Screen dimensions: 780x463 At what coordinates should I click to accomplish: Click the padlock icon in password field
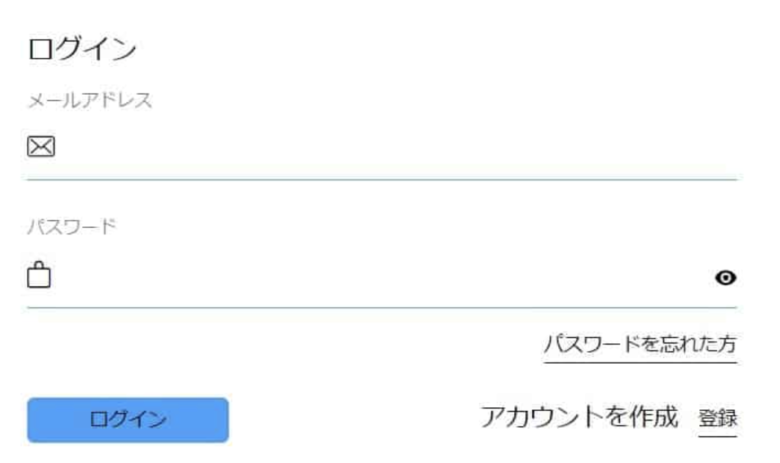point(39,275)
